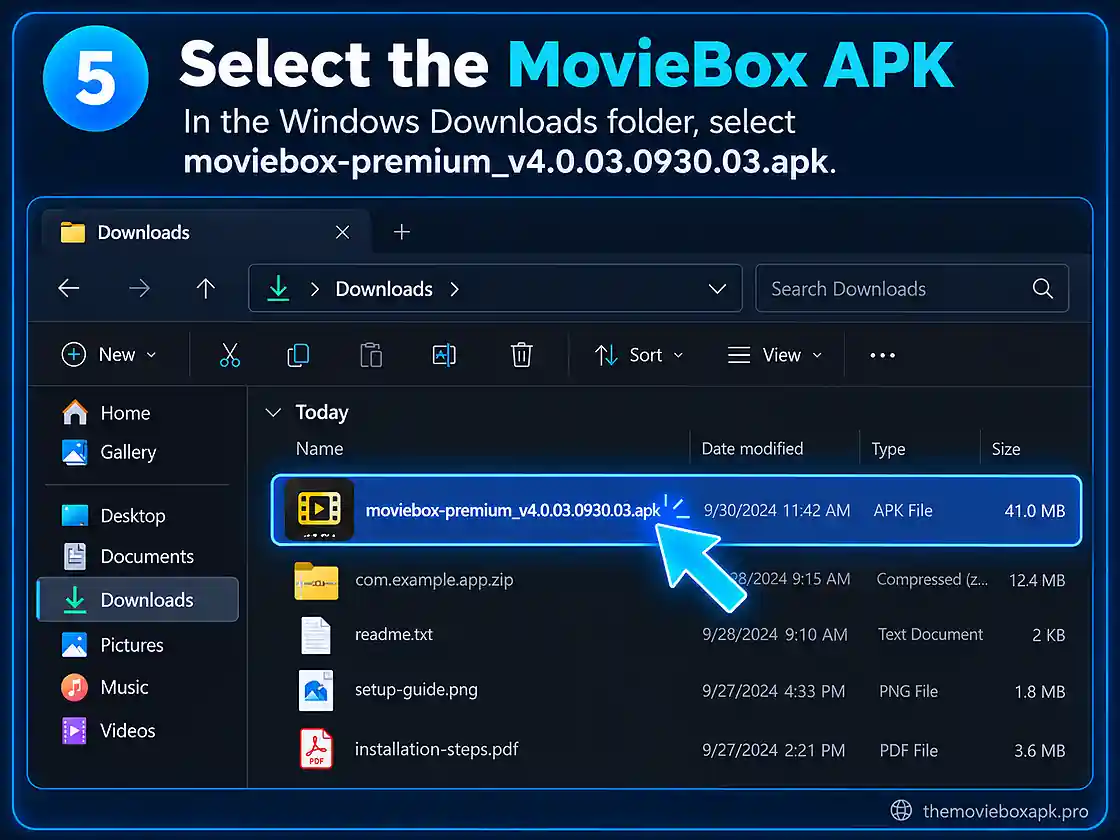Click Downloads in the address path

[x=384, y=289]
